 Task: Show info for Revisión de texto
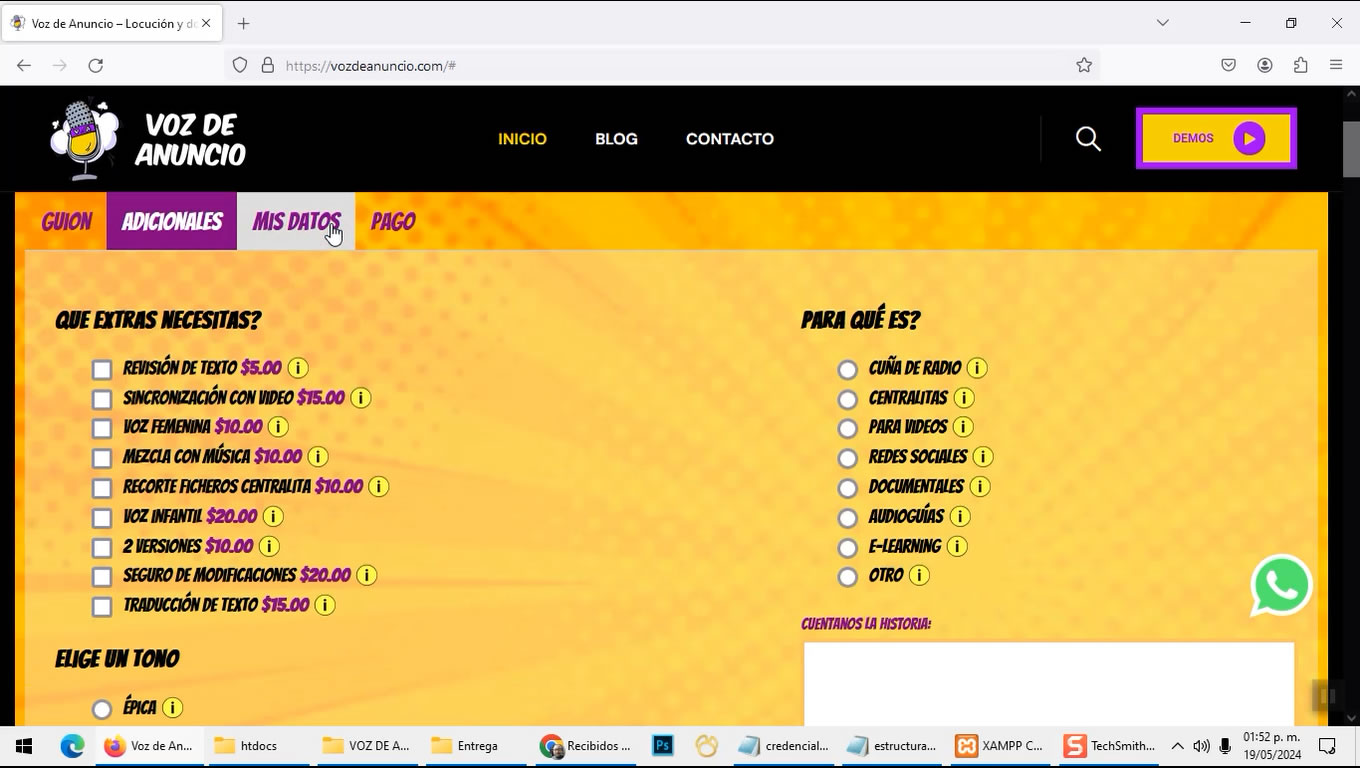[x=298, y=368]
